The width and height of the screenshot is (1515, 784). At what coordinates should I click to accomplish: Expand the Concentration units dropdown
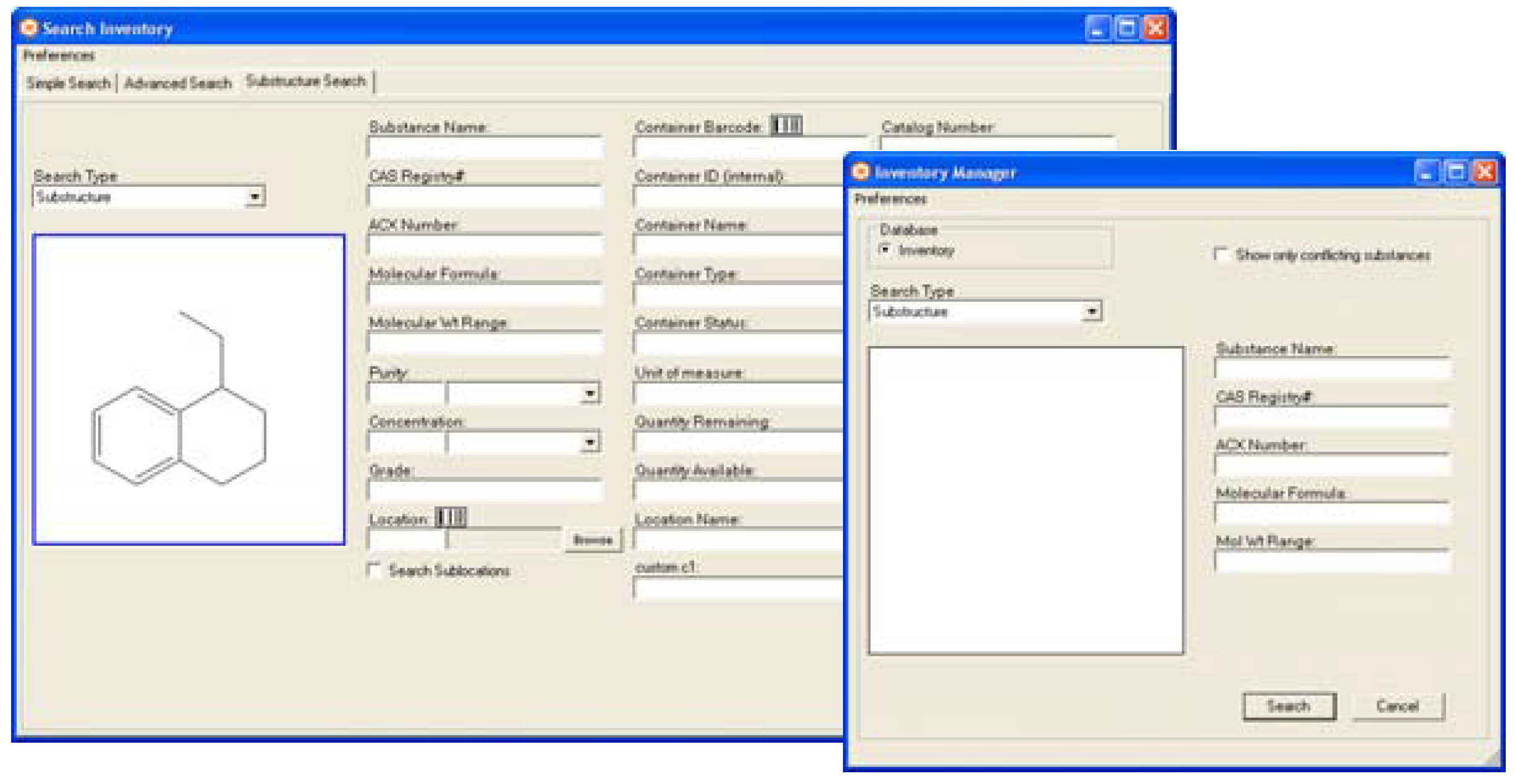590,442
